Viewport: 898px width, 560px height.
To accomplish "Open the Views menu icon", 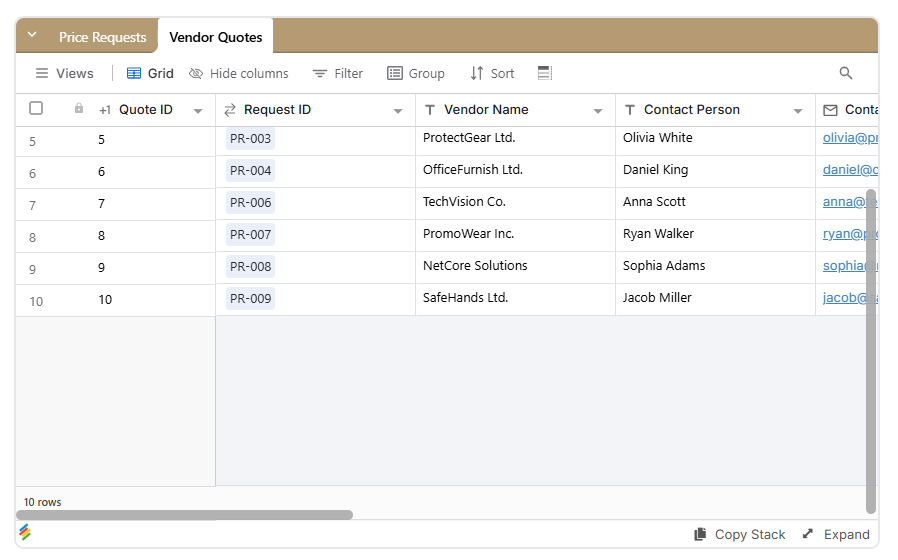I will tap(42, 73).
